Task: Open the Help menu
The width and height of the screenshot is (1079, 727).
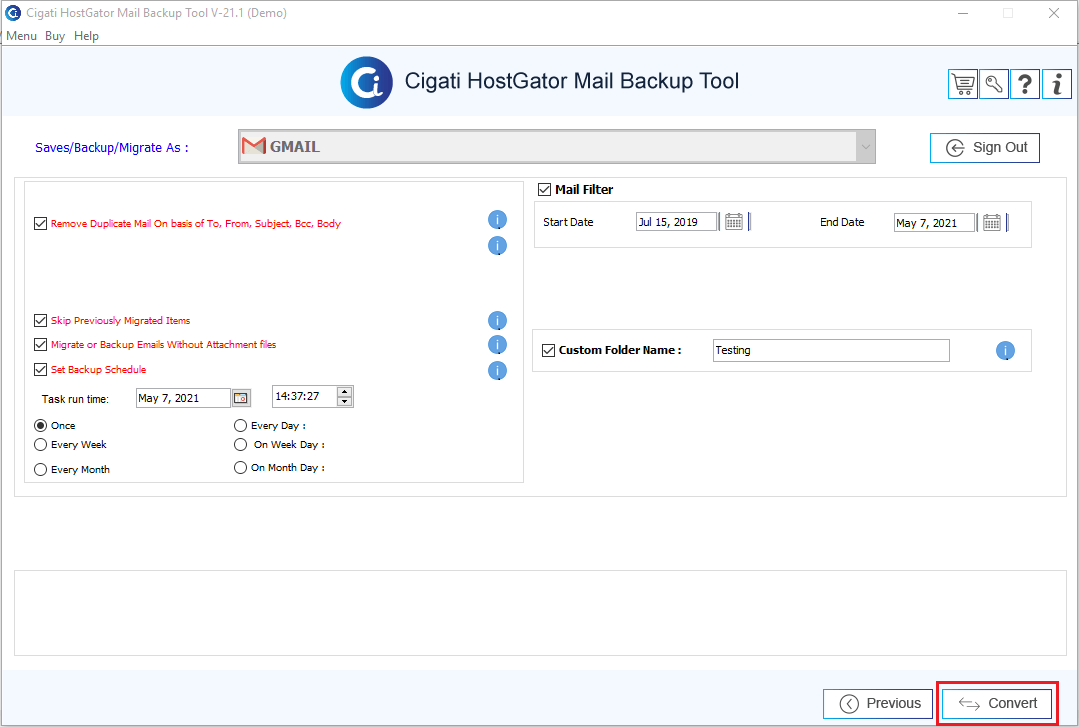Action: coord(87,36)
